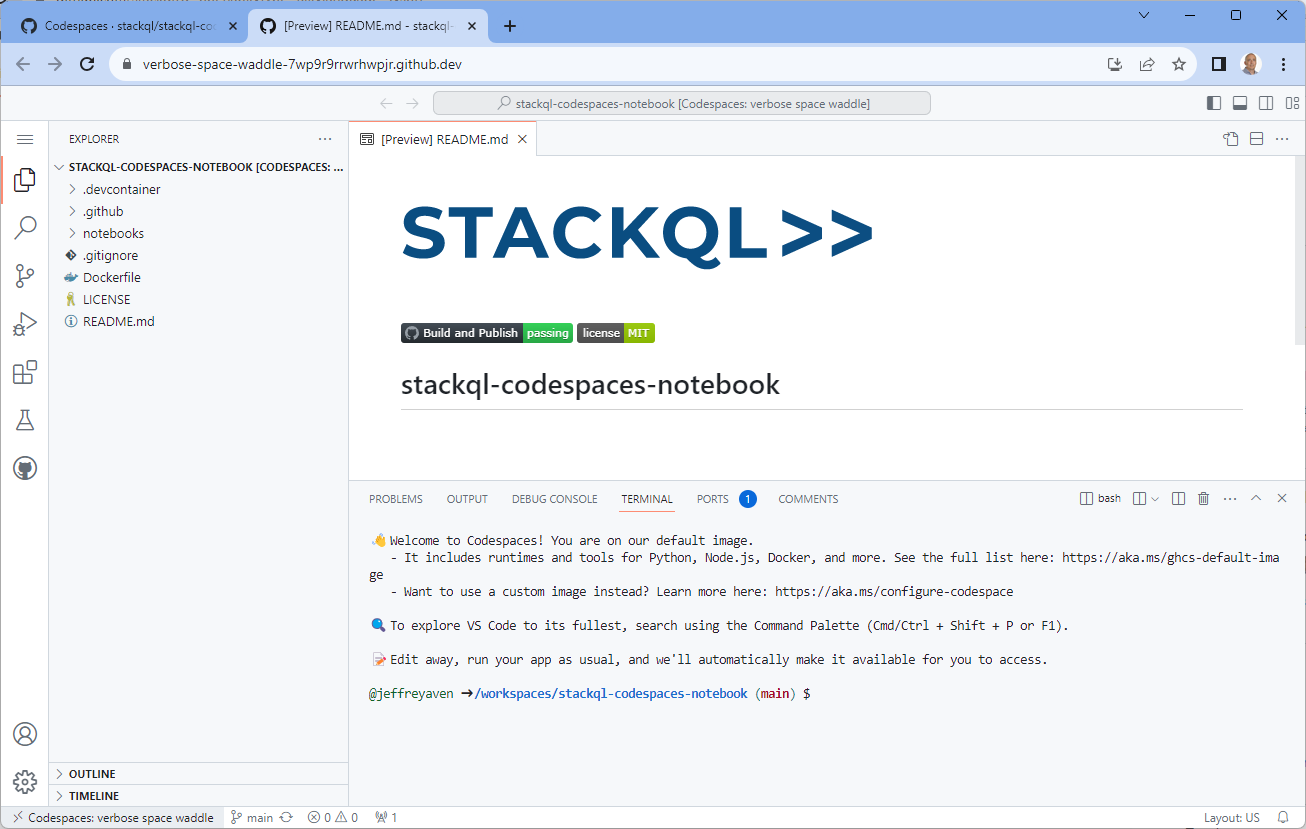Maximize the terminal panel with the chevron

[1256, 497]
